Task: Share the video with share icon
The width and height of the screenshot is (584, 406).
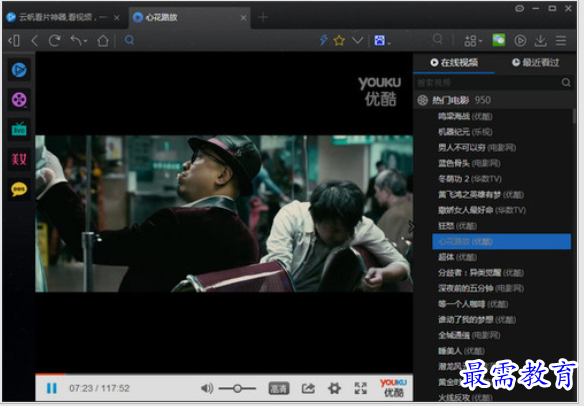Action: pyautogui.click(x=308, y=388)
